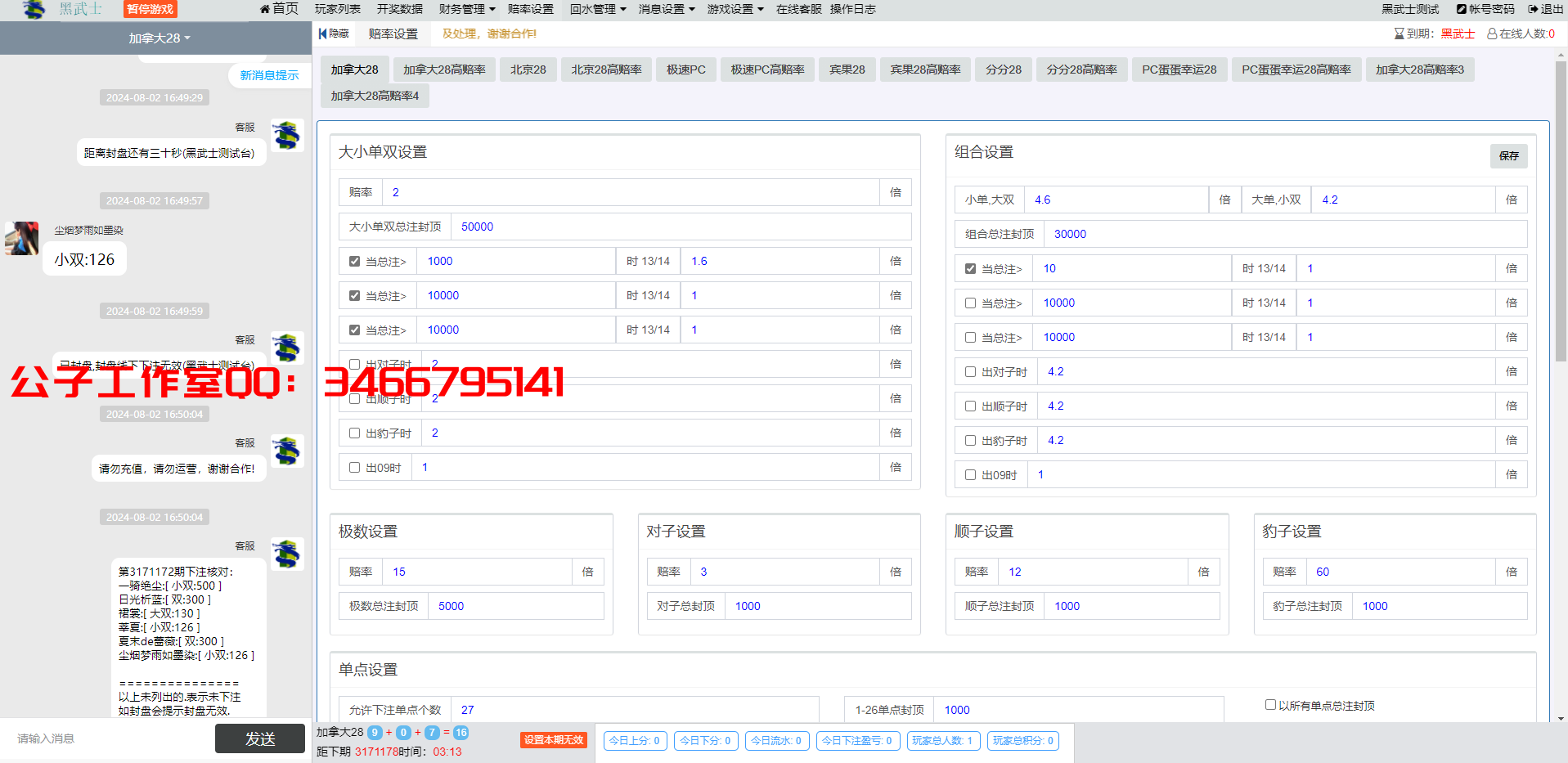Enable 出对子时 checkbox in 组合设置
1568x763 pixels.
point(970,372)
